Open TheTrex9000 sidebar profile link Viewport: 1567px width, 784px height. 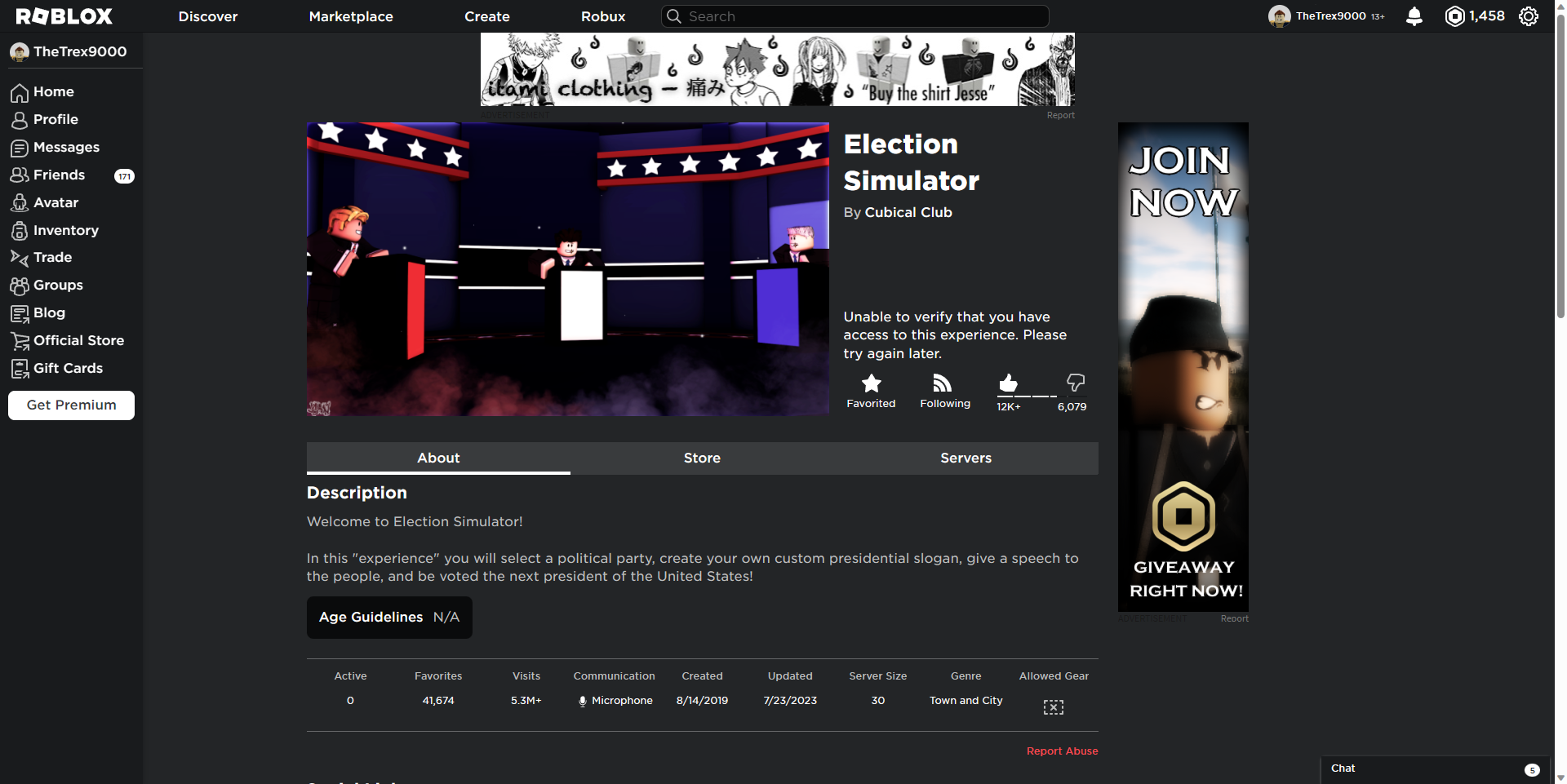pyautogui.click(x=69, y=51)
